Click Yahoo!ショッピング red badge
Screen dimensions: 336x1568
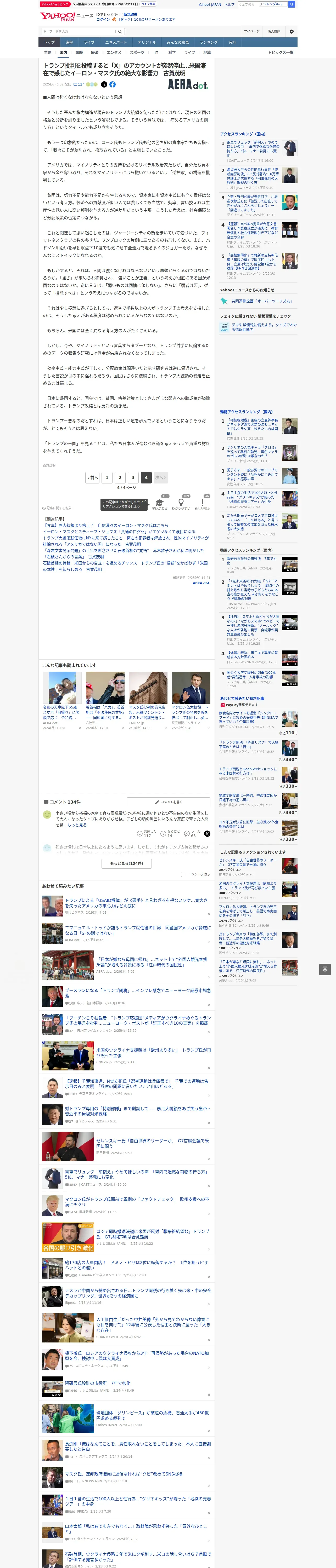55,4
